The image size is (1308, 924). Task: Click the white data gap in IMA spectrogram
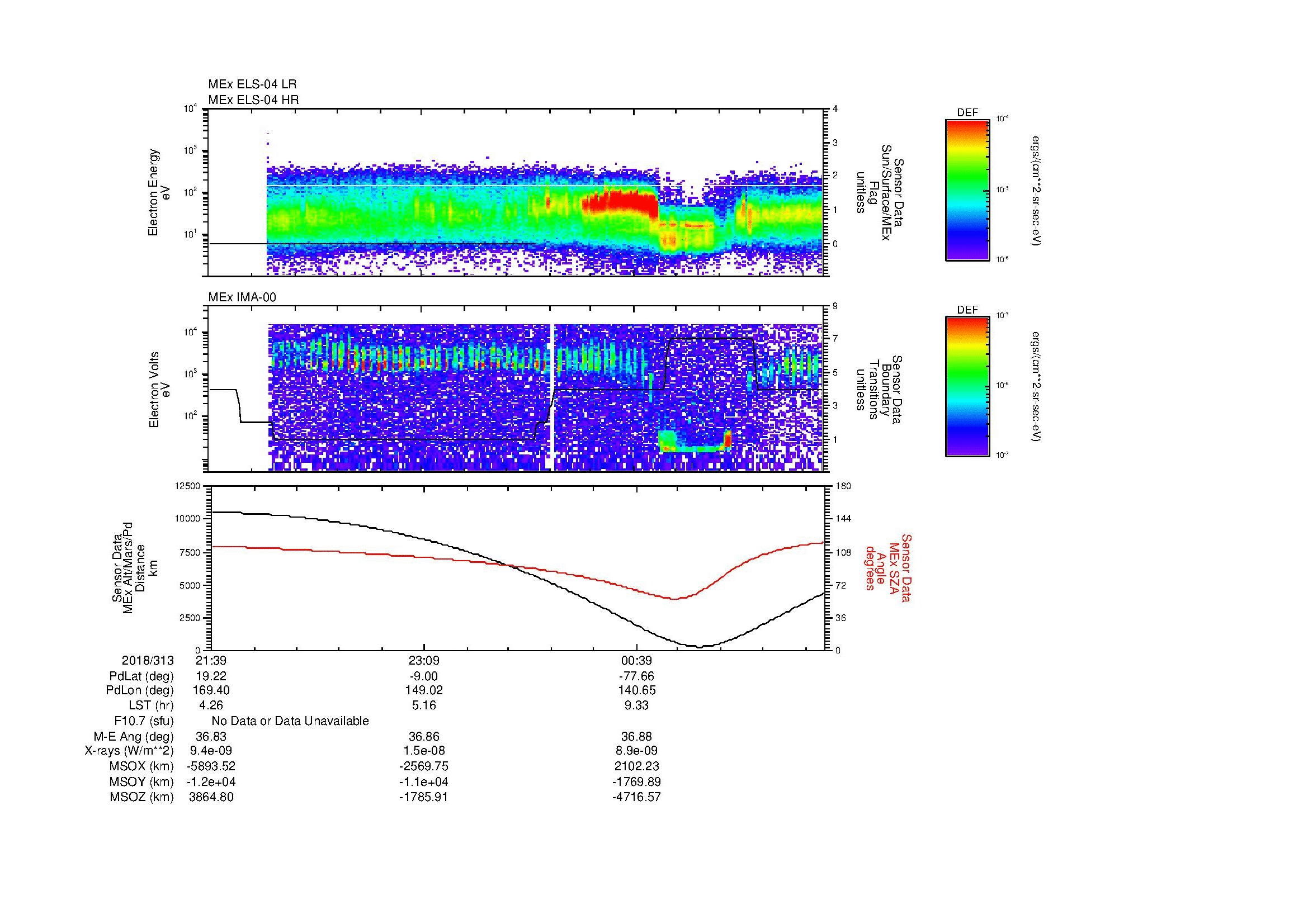(552, 397)
